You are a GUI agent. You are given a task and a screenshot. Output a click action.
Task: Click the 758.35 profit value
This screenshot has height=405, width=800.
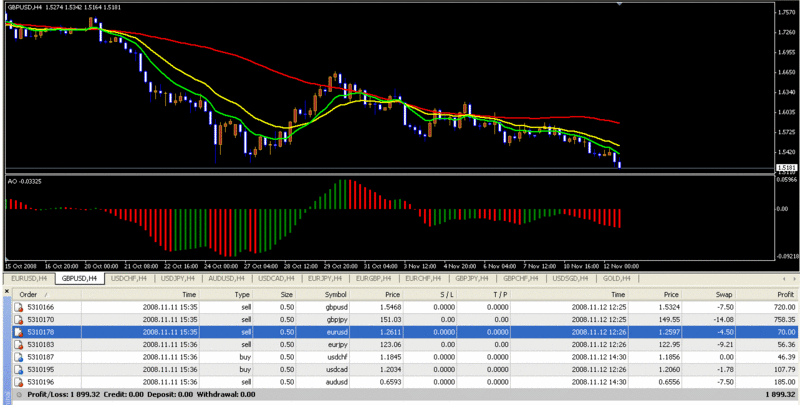coord(784,320)
